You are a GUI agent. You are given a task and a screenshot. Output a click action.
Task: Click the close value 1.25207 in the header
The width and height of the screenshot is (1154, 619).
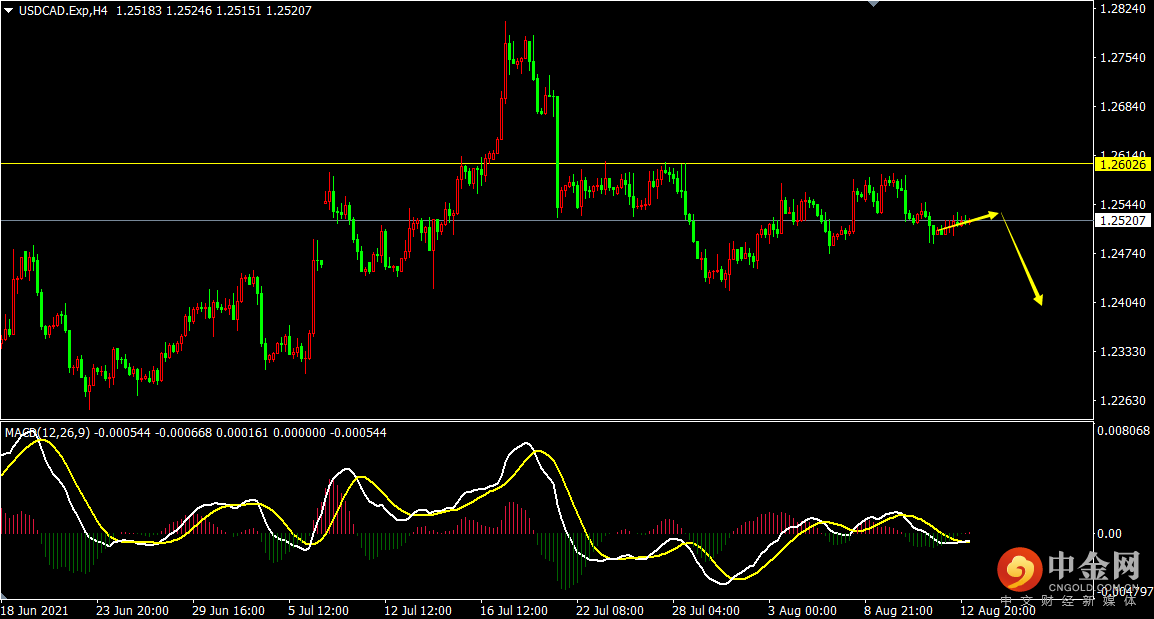tap(288, 11)
